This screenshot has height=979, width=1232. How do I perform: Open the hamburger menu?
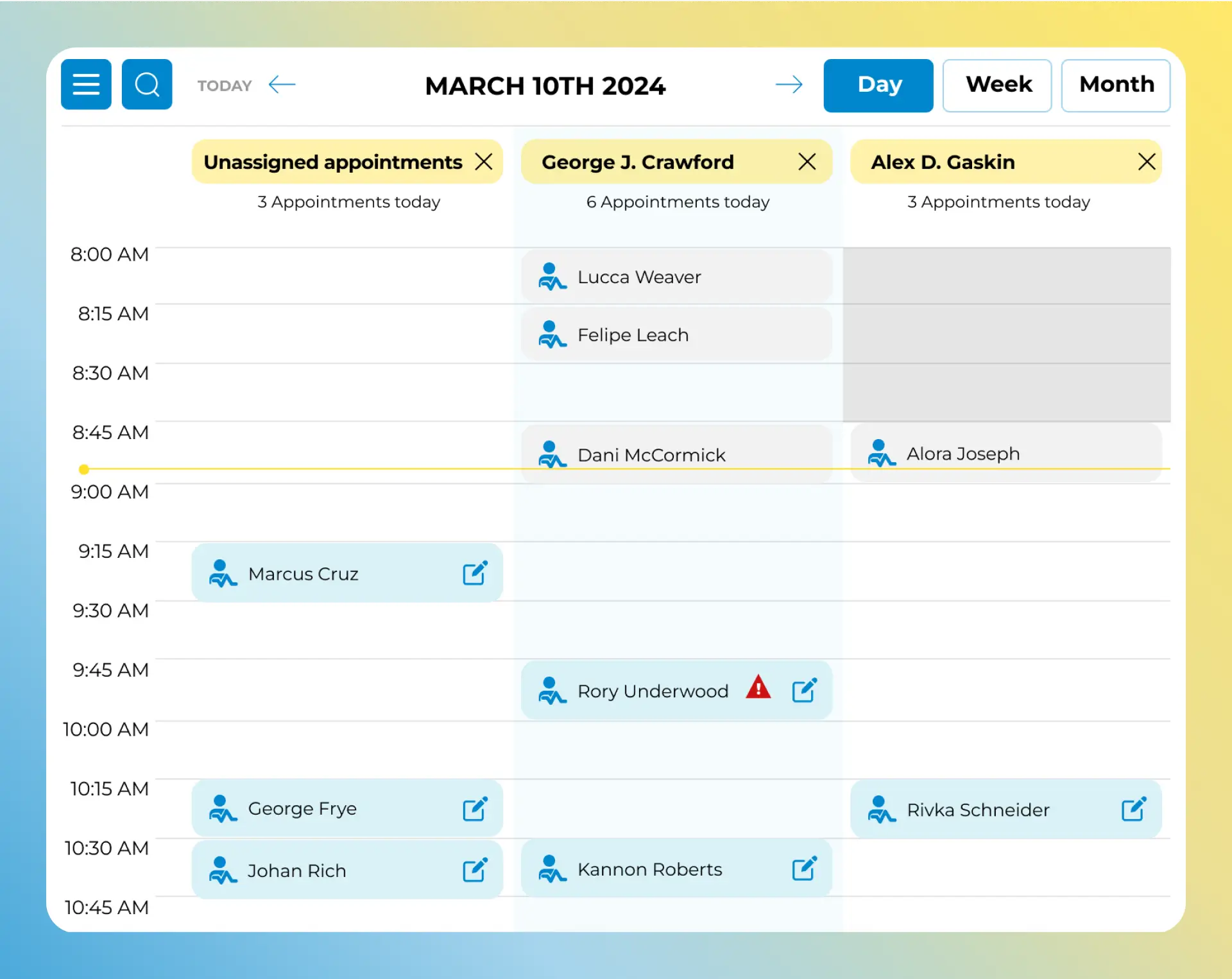86,84
